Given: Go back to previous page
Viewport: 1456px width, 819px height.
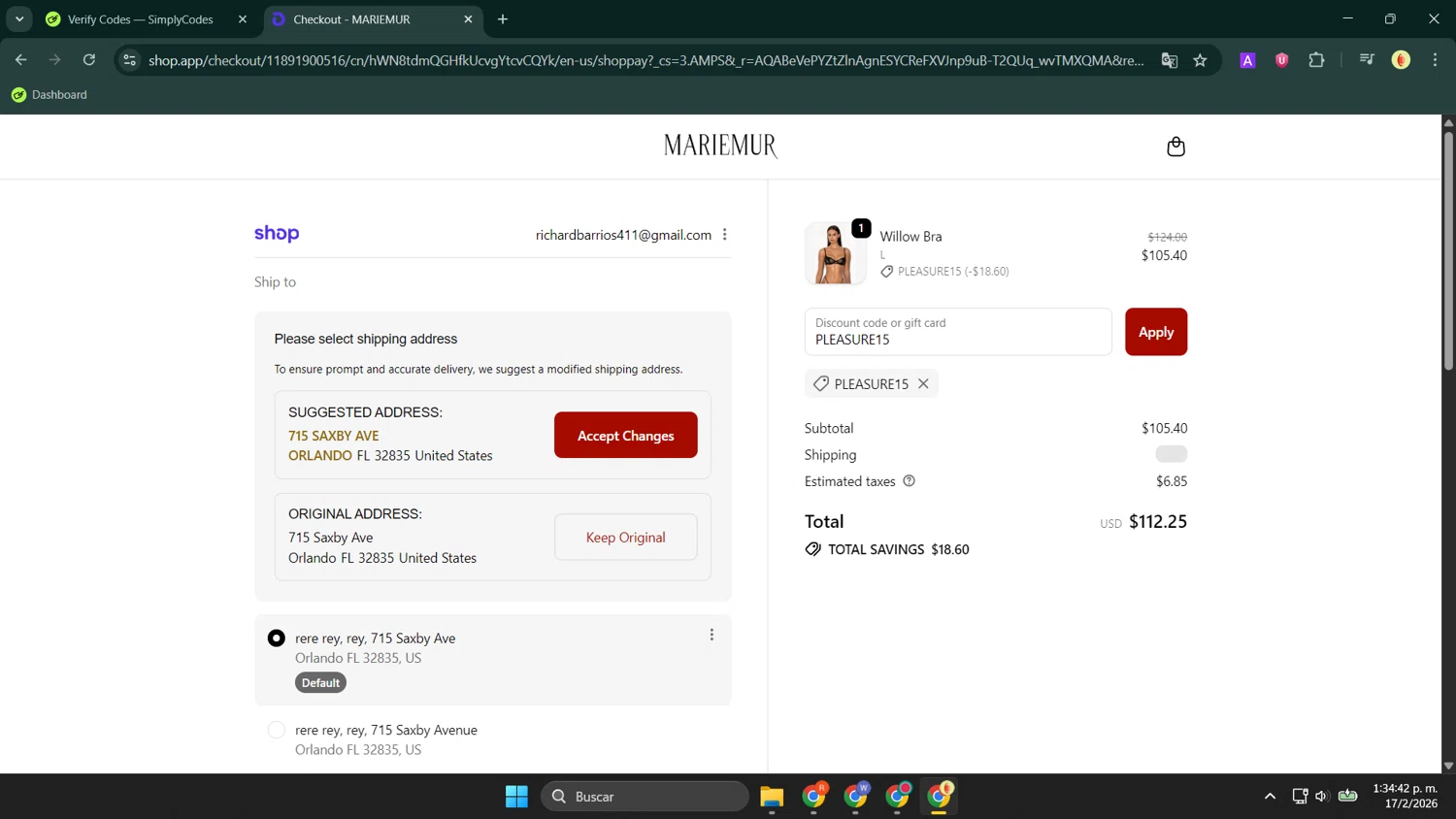Looking at the screenshot, I should (x=20, y=60).
